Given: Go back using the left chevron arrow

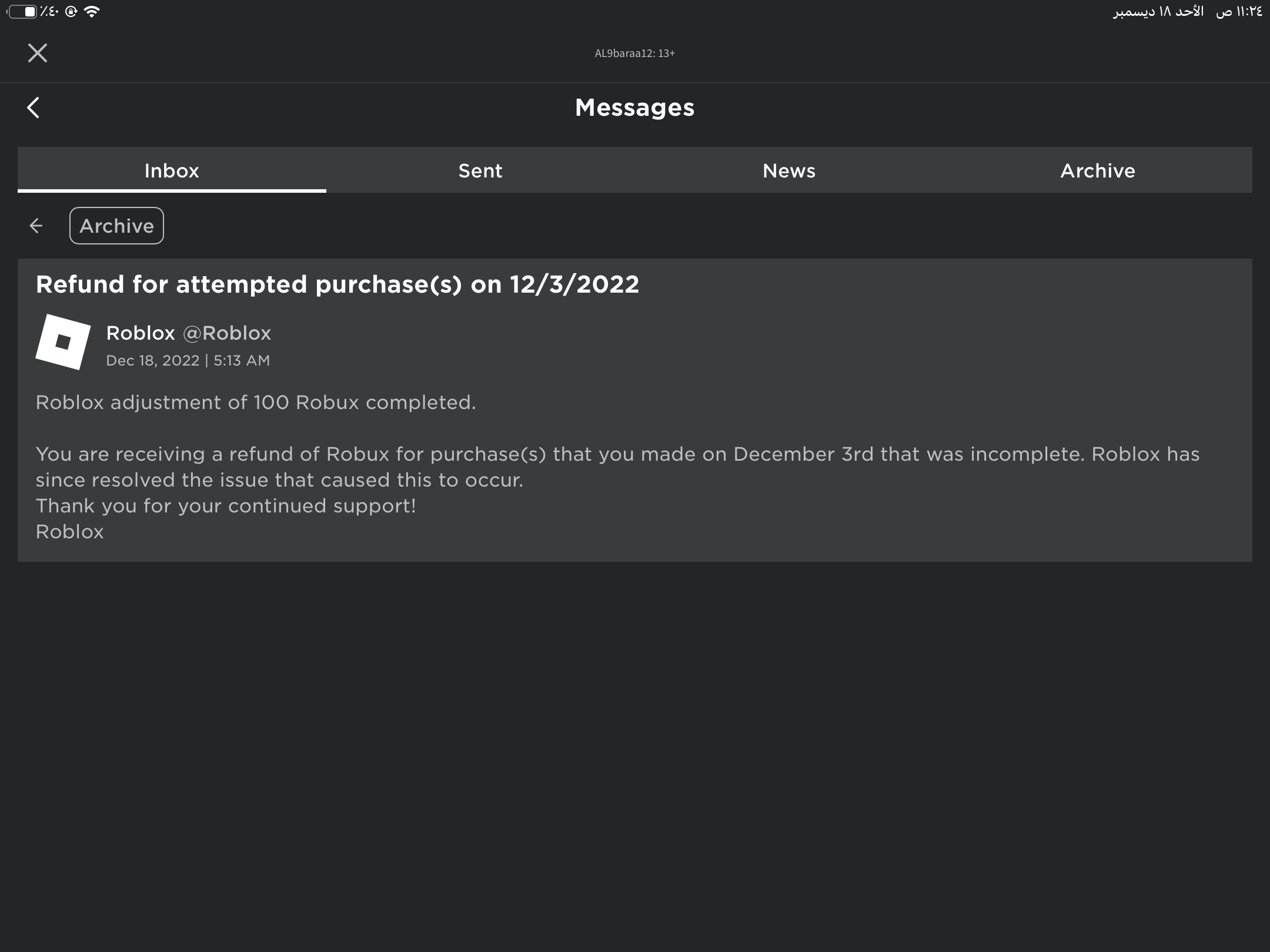Looking at the screenshot, I should click(x=34, y=107).
